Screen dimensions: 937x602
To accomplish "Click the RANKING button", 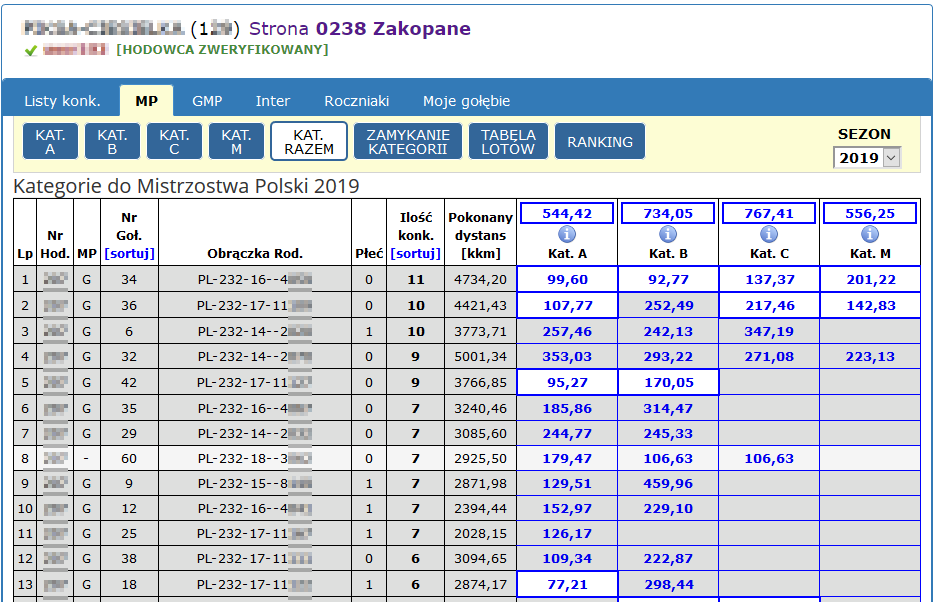I will 600,142.
